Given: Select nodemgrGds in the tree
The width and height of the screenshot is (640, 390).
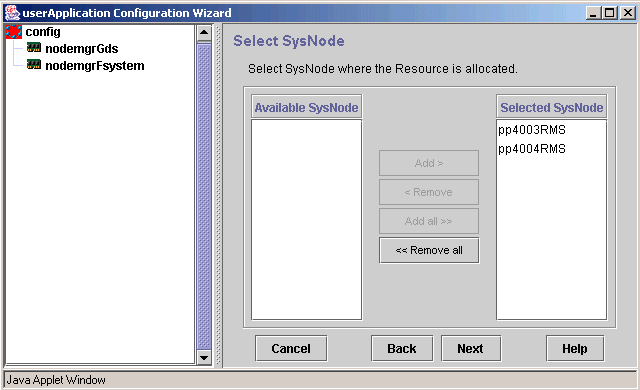Looking at the screenshot, I should 82,49.
